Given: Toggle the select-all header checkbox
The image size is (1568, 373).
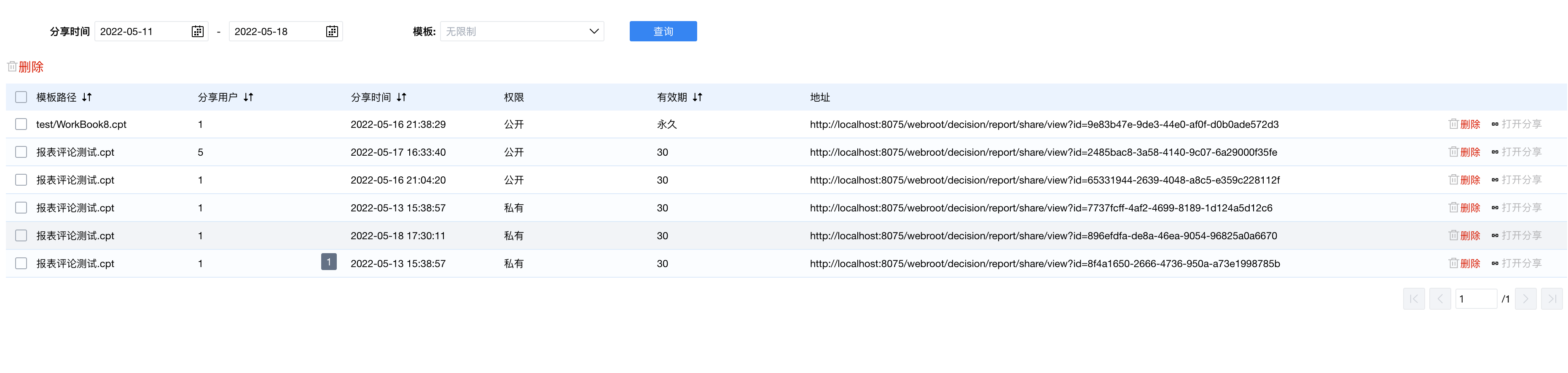Looking at the screenshot, I should pyautogui.click(x=21, y=97).
